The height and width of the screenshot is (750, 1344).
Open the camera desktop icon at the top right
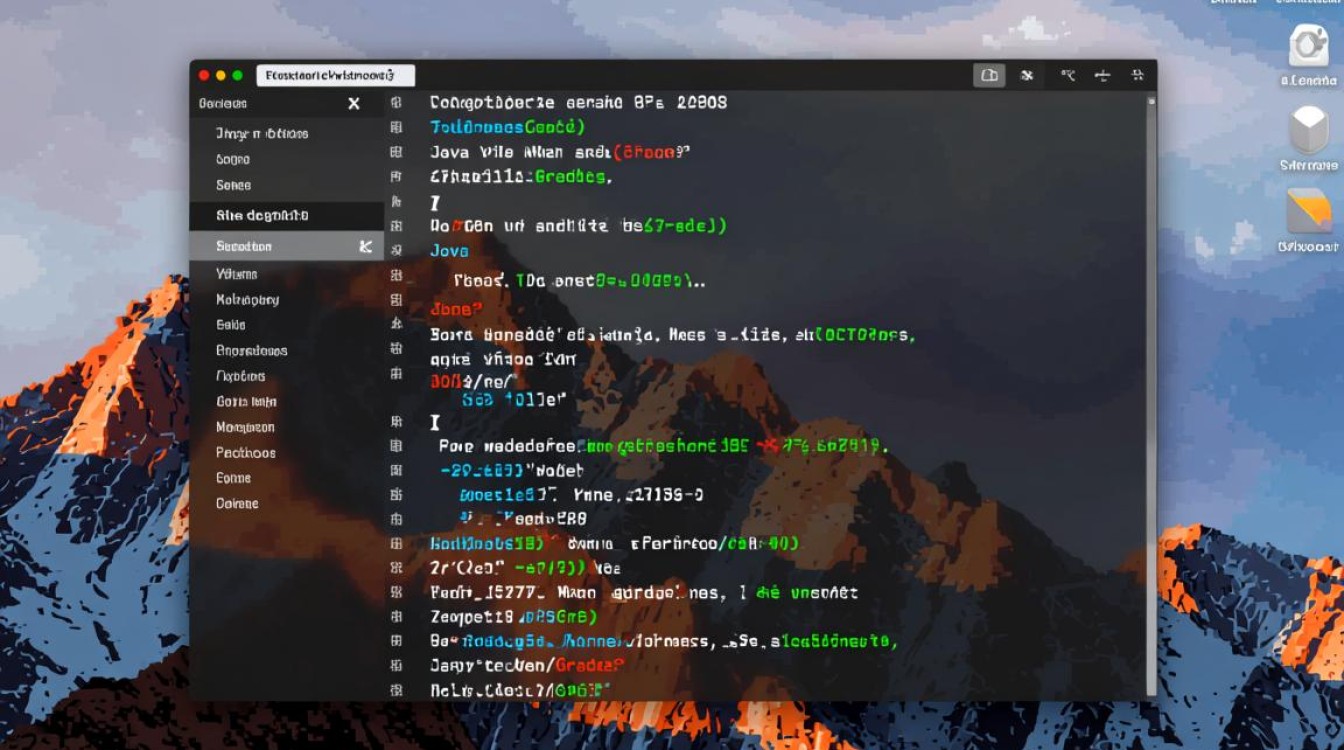point(1308,46)
